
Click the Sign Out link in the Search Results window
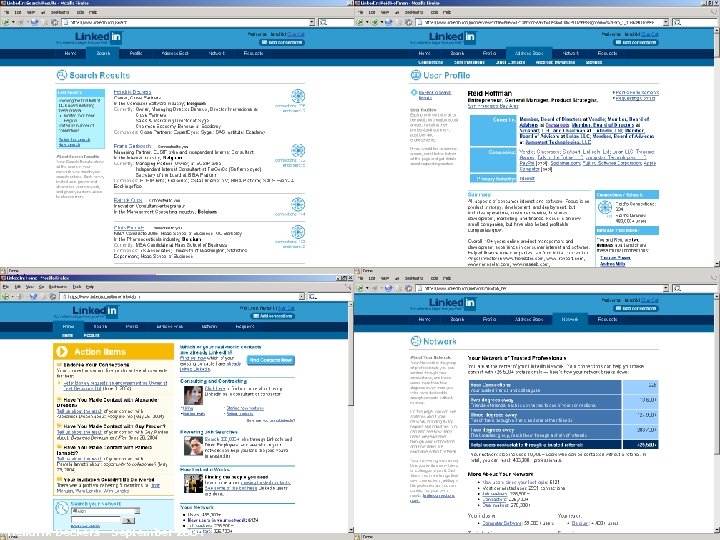(x=295, y=34)
